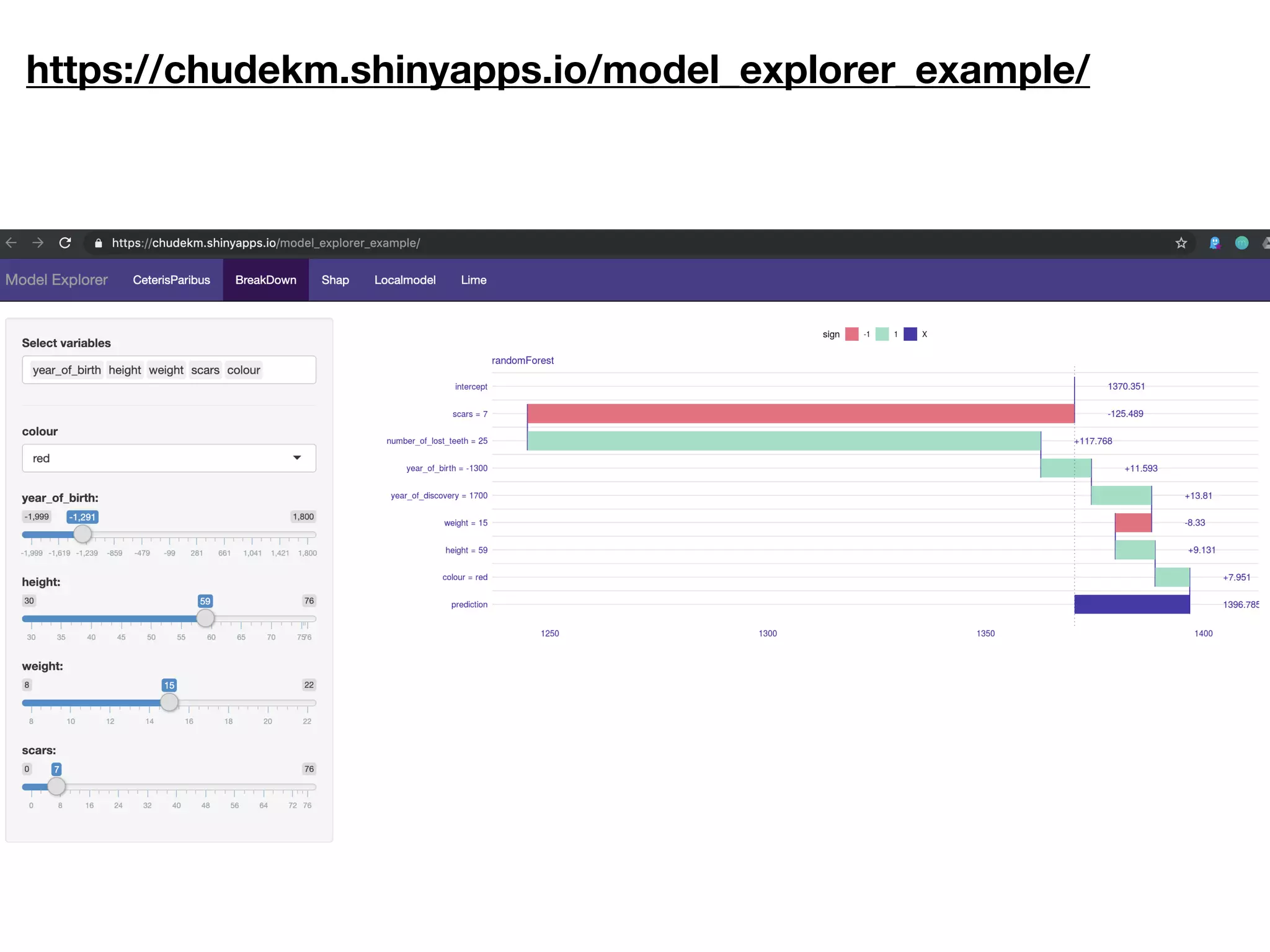Click the purple prediction bar
Screen dimensions: 1270x952
pos(1132,604)
